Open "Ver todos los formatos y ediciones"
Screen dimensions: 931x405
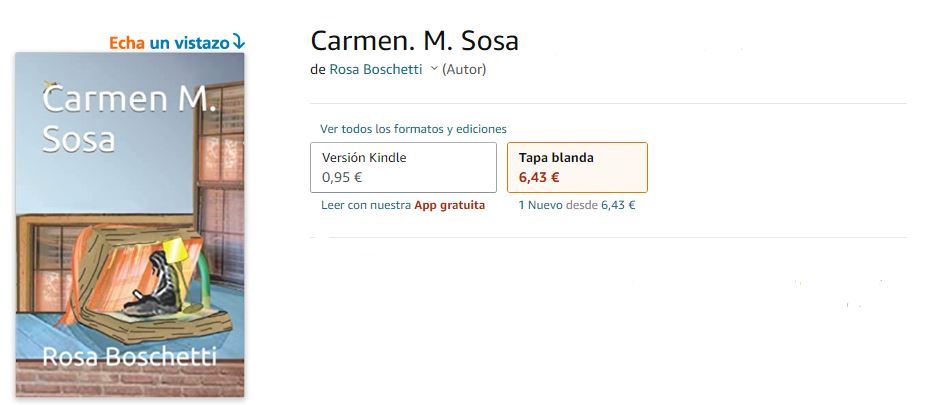tap(413, 128)
